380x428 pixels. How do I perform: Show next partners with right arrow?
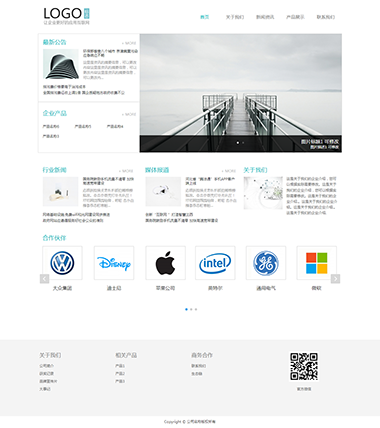(x=335, y=279)
